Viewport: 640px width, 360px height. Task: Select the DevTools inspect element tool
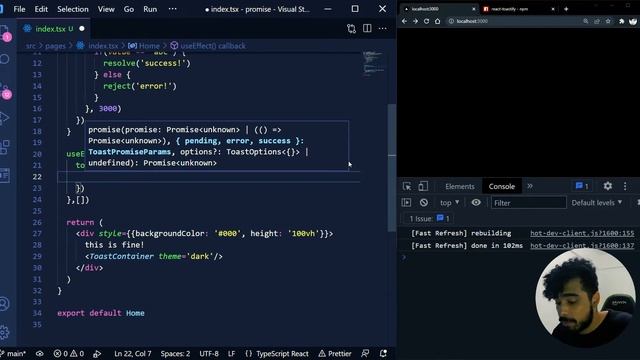407,187
